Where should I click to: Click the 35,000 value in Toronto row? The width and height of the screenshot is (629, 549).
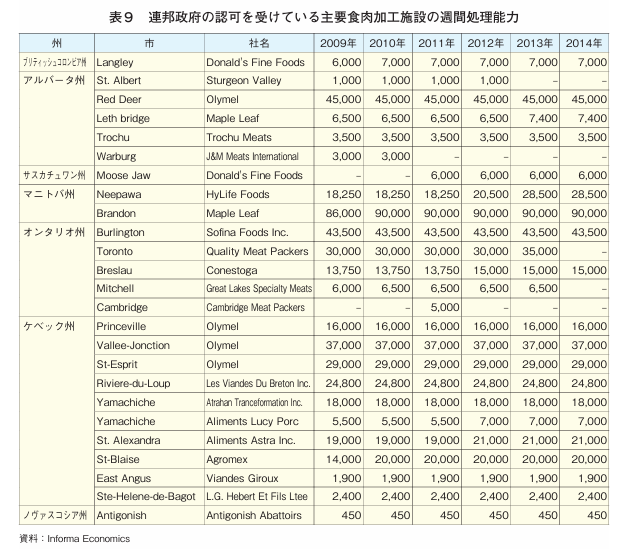coord(540,251)
